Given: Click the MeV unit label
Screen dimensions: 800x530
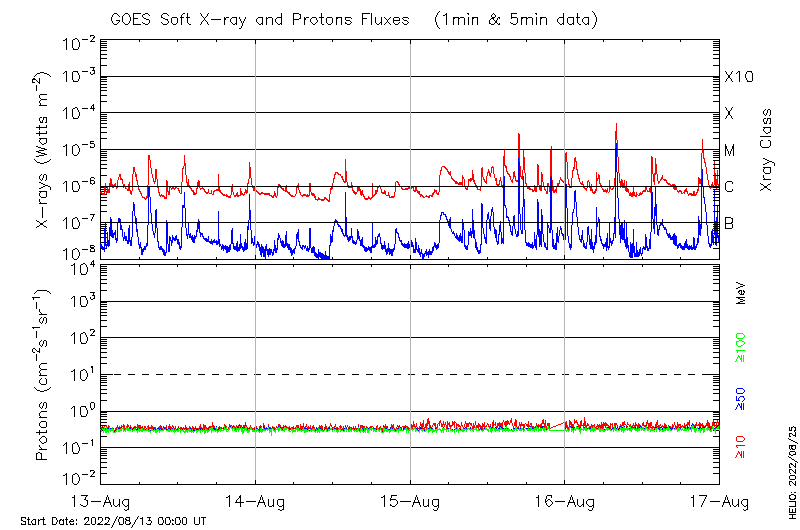Looking at the screenshot, I should [741, 293].
